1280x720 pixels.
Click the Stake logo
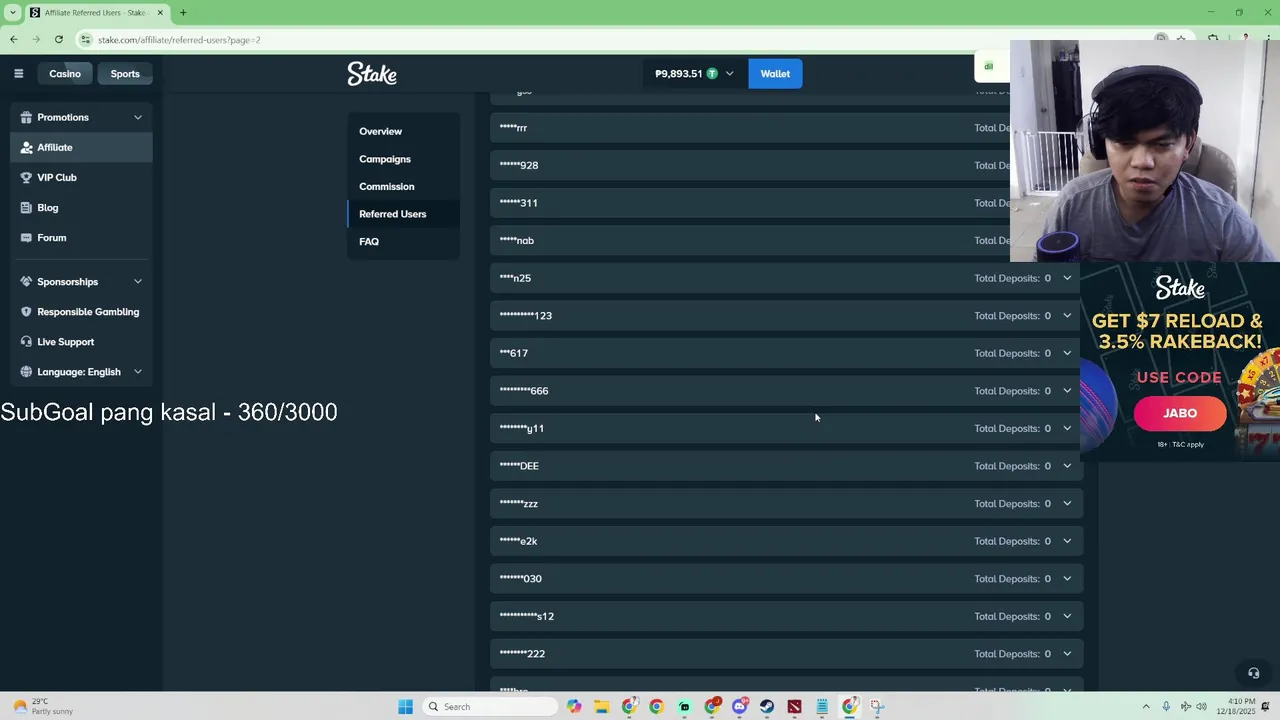click(372, 74)
